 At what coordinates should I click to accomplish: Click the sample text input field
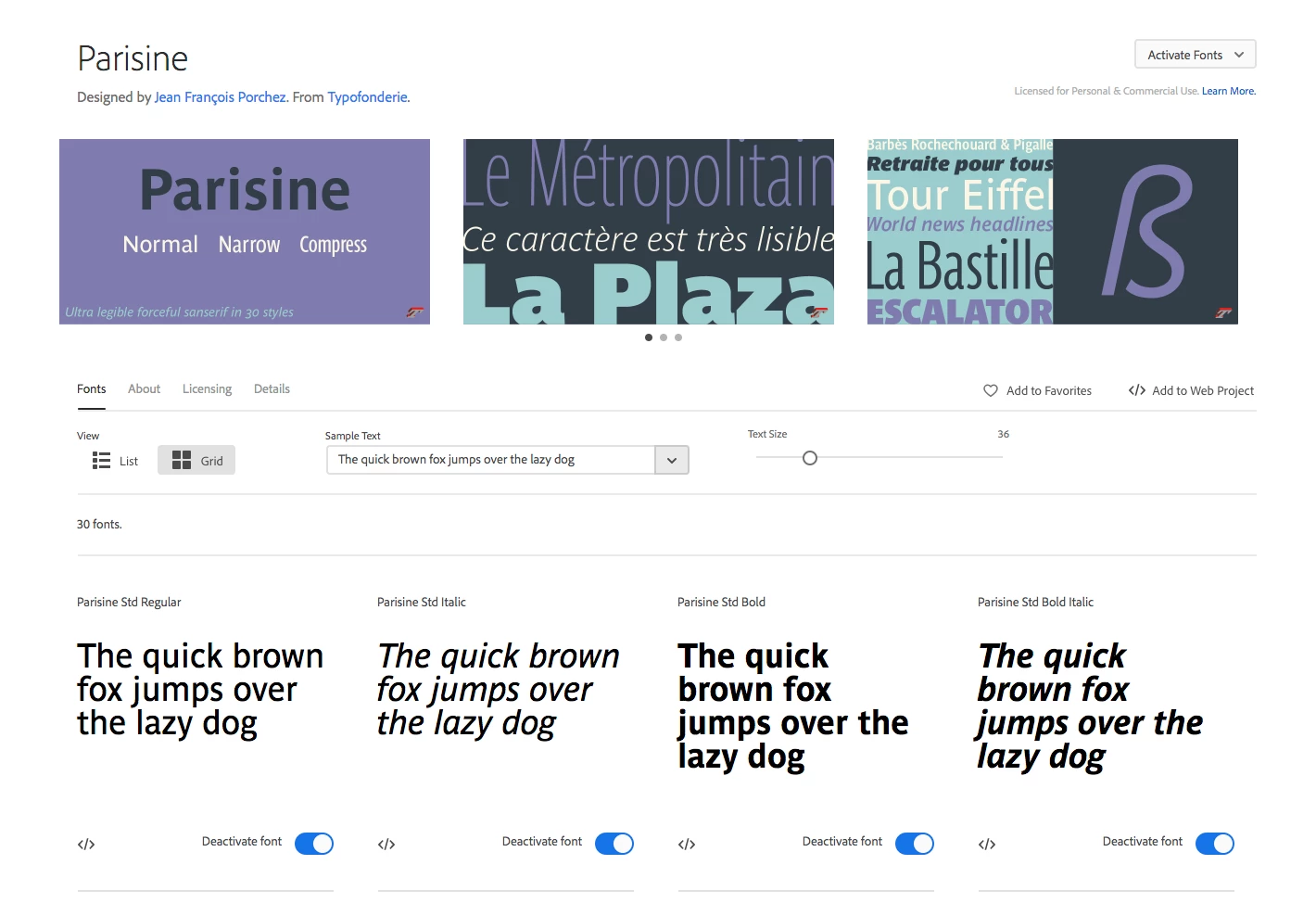point(491,461)
